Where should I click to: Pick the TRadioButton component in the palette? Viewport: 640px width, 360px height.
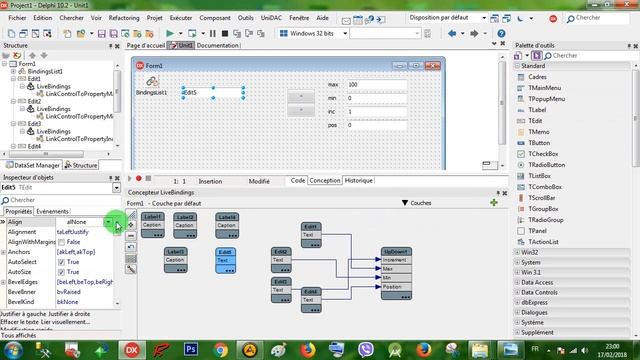(547, 165)
